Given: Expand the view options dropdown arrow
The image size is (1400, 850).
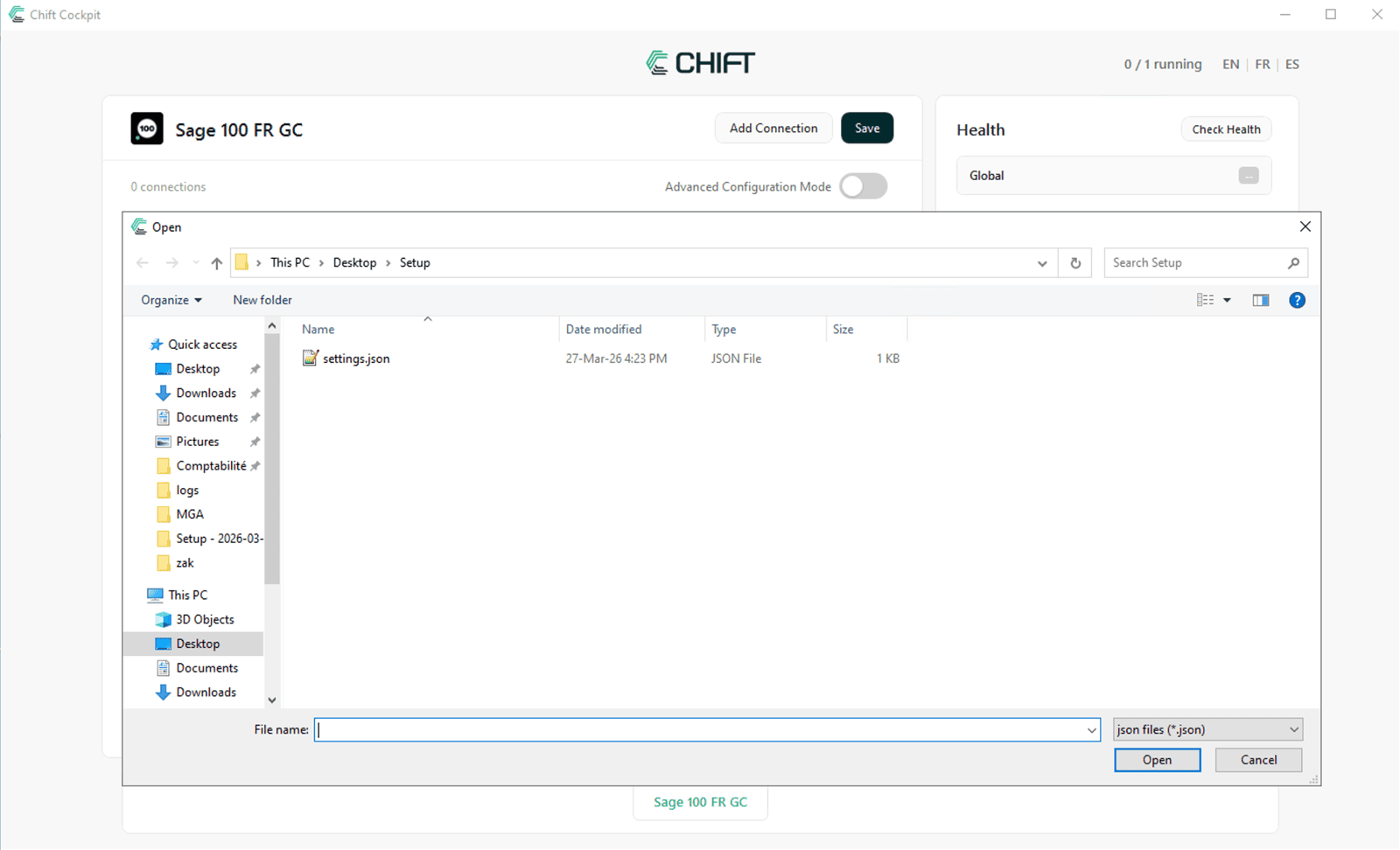Looking at the screenshot, I should tap(1227, 300).
